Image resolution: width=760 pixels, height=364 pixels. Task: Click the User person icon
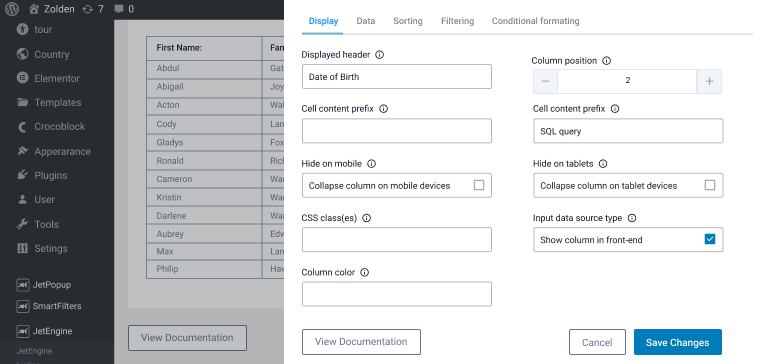[x=22, y=199]
